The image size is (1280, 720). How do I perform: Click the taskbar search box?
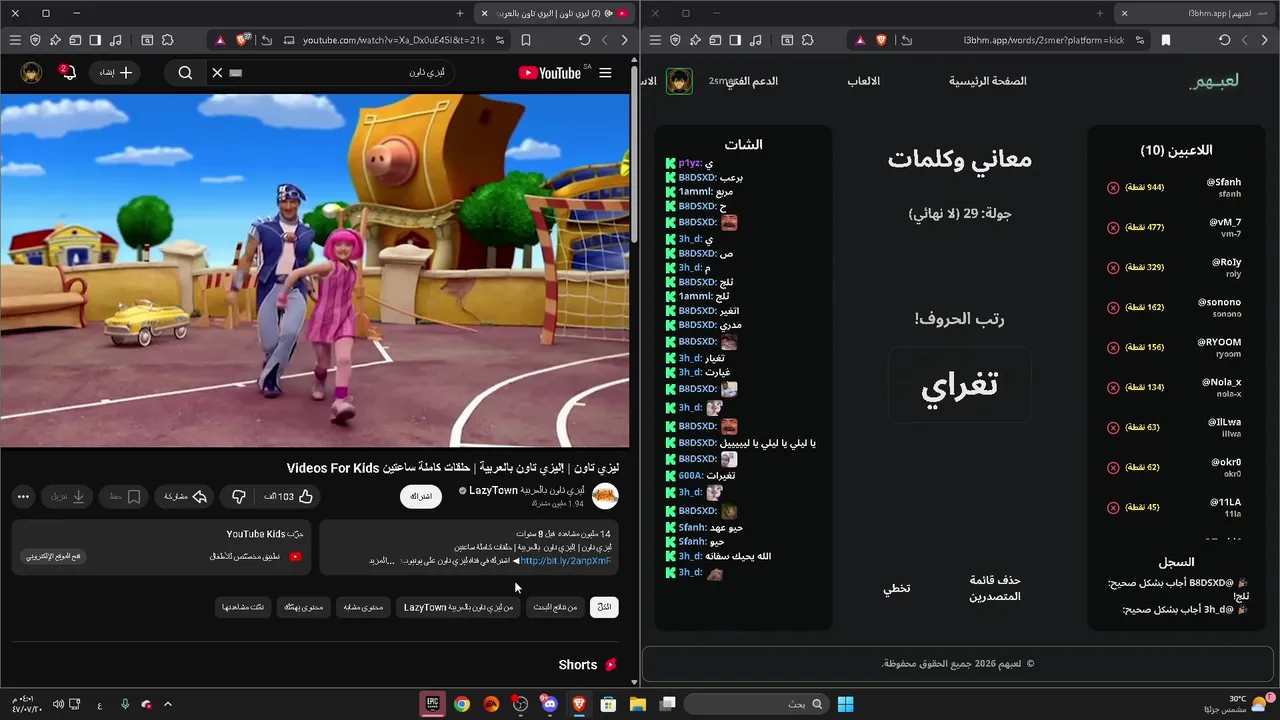(757, 704)
